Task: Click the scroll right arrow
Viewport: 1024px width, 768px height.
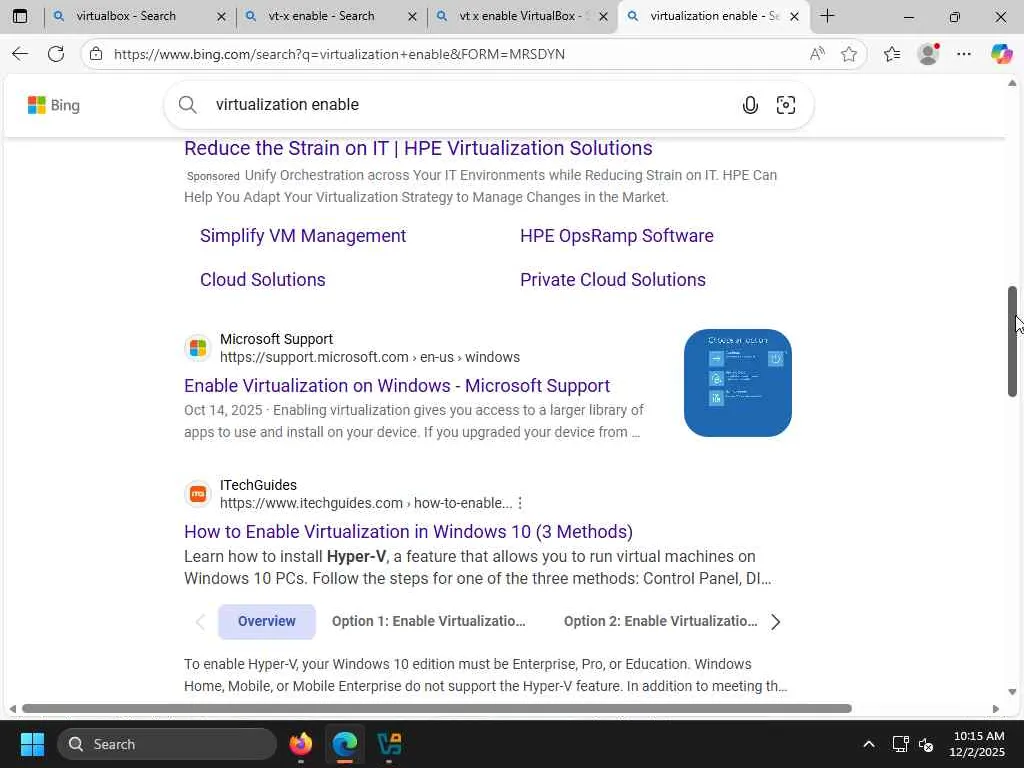Action: pyautogui.click(x=995, y=709)
